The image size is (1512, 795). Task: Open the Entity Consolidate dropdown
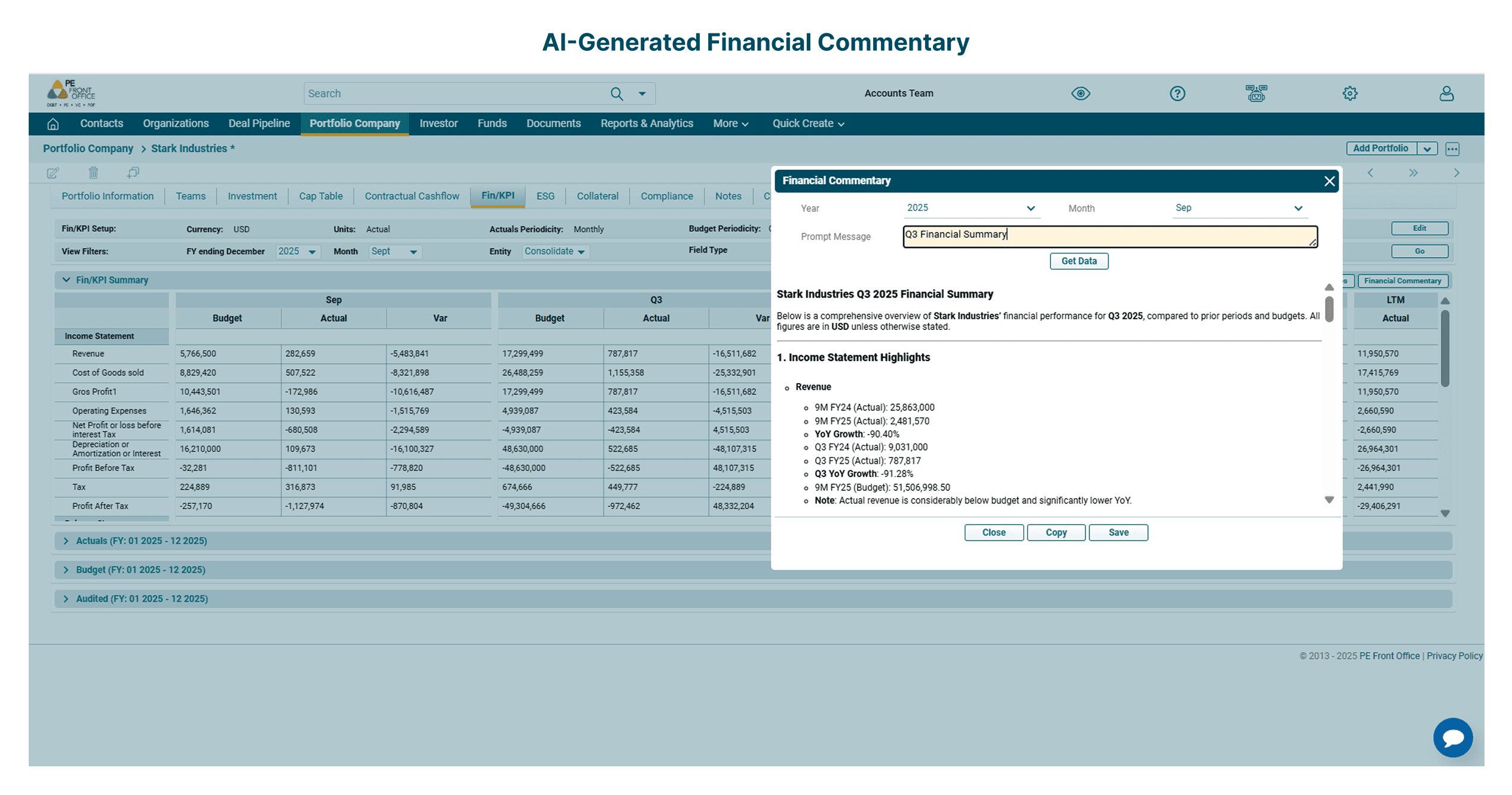tap(555, 252)
